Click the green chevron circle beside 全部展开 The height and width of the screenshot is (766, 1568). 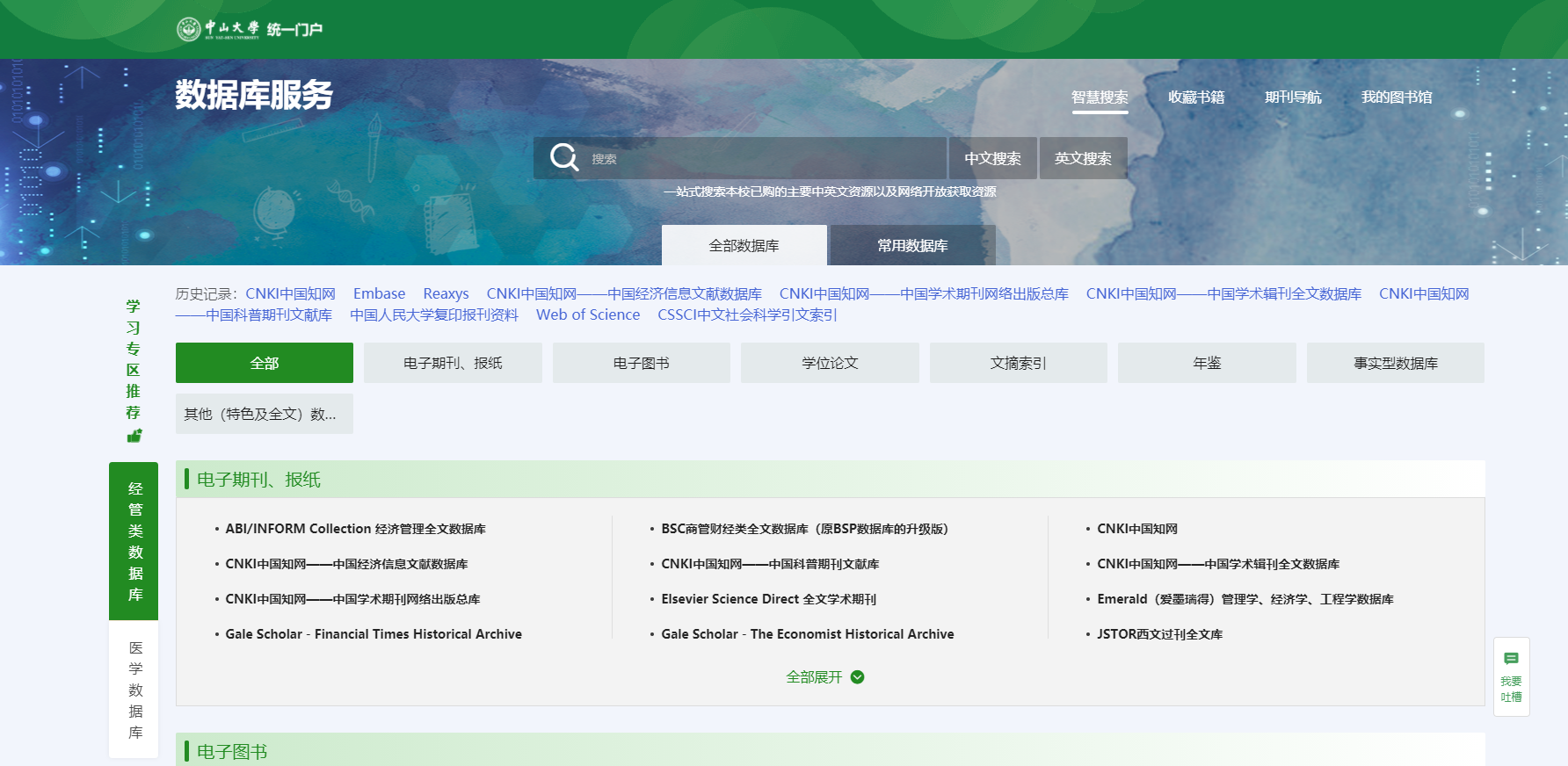pos(858,677)
